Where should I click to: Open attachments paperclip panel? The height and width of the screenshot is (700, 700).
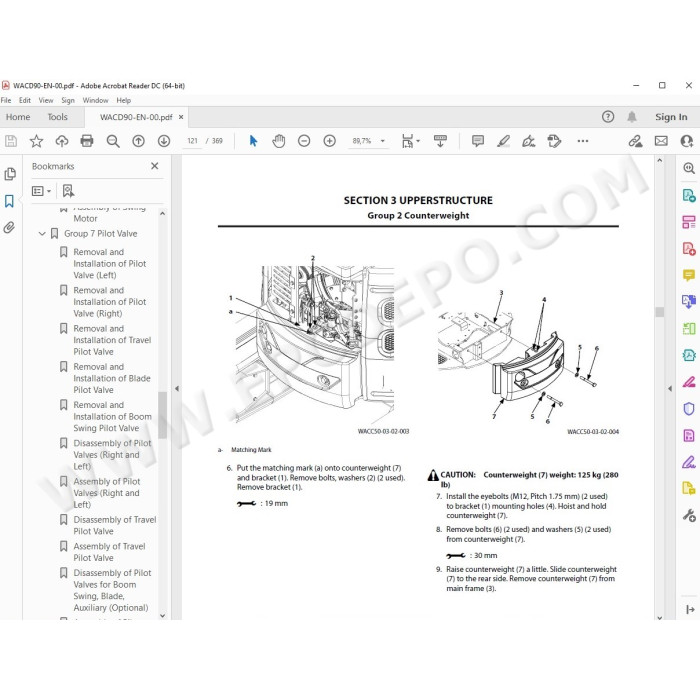(9, 228)
